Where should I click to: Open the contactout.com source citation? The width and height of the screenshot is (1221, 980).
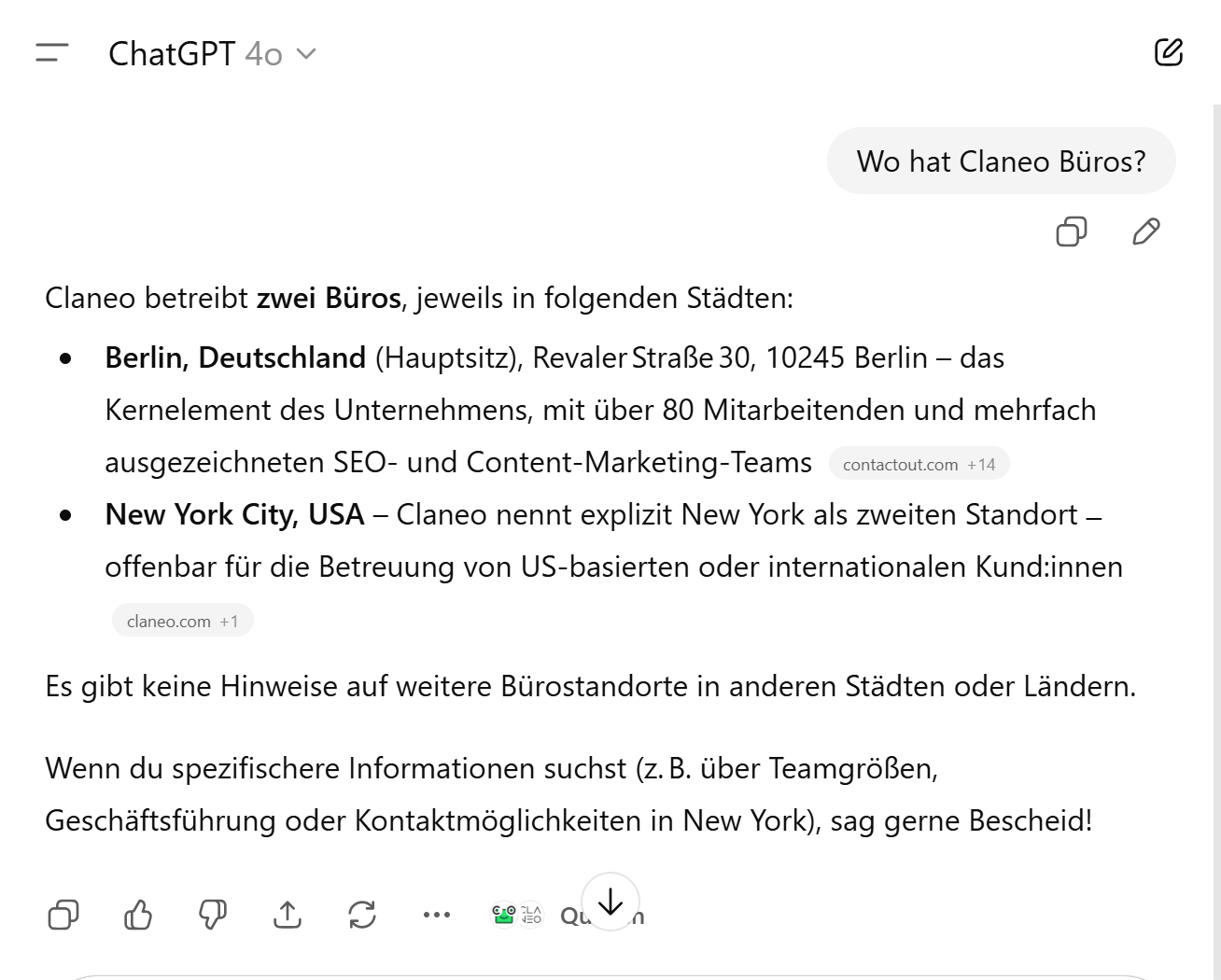(919, 465)
